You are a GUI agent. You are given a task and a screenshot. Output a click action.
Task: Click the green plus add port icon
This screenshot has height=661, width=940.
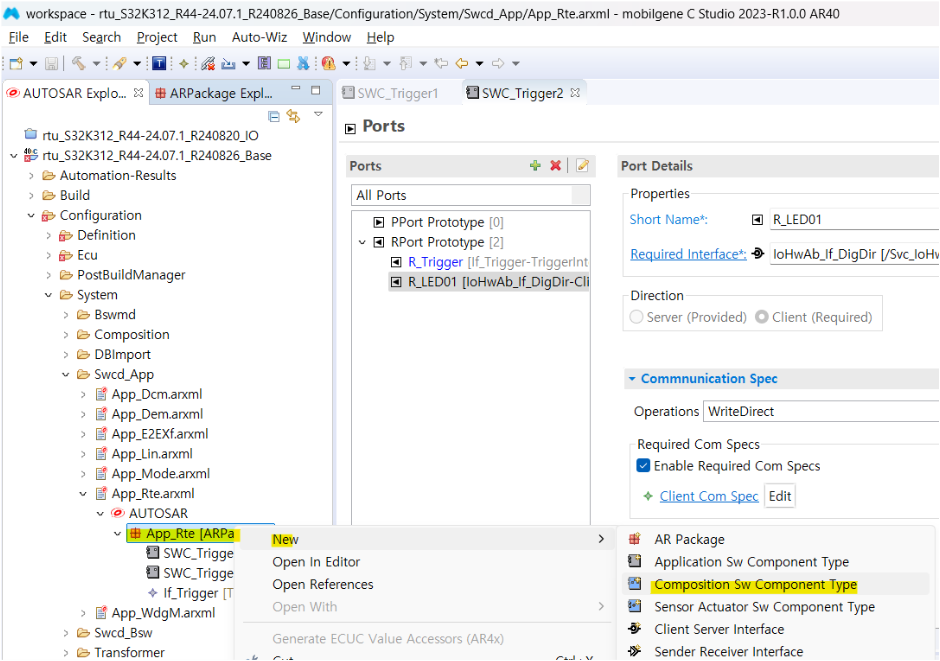coord(535,165)
